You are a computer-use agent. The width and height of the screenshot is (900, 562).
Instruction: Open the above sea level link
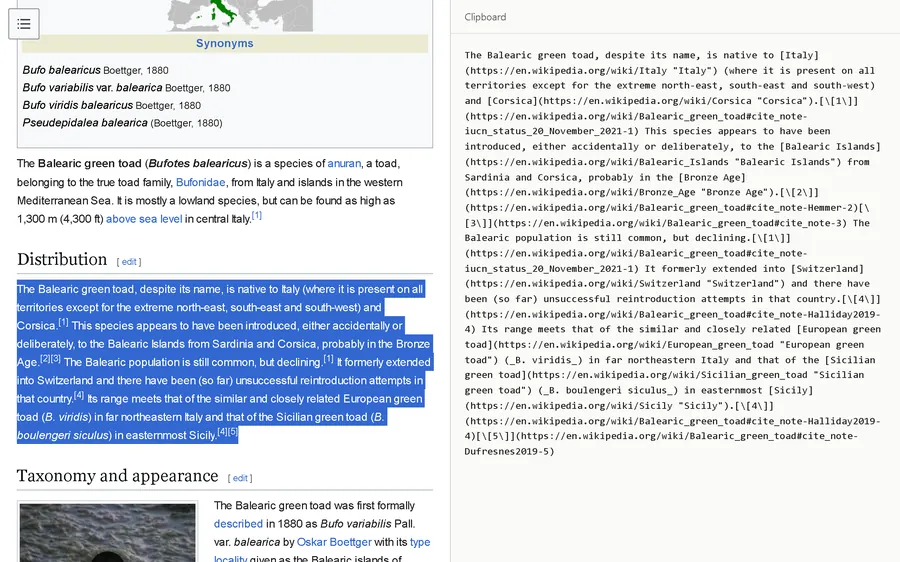pyautogui.click(x=144, y=219)
